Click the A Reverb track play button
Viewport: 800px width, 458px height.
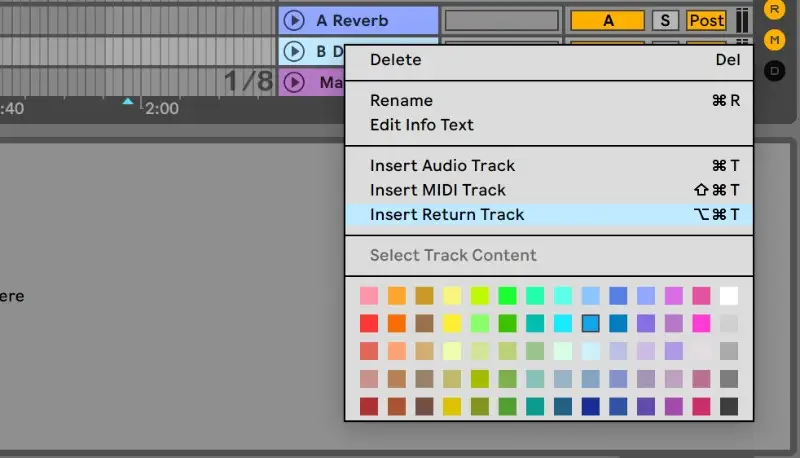pos(293,20)
